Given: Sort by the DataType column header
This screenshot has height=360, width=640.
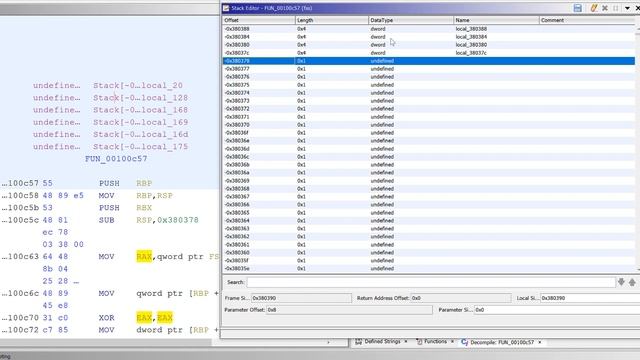Looking at the screenshot, I should pyautogui.click(x=411, y=20).
